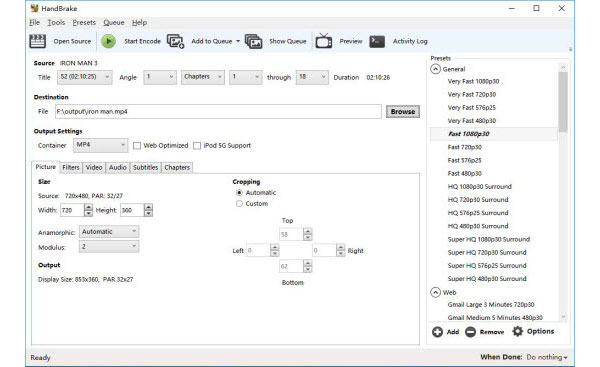Enable Web Optimized checkbox
This screenshot has height=367, width=600.
(137, 145)
